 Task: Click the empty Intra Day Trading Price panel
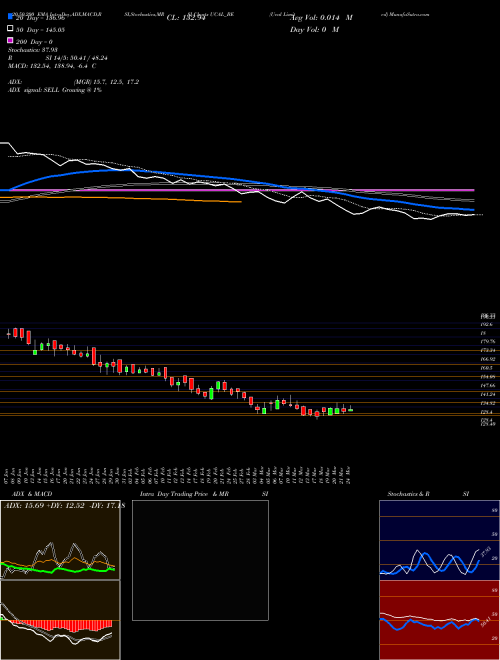200,560
